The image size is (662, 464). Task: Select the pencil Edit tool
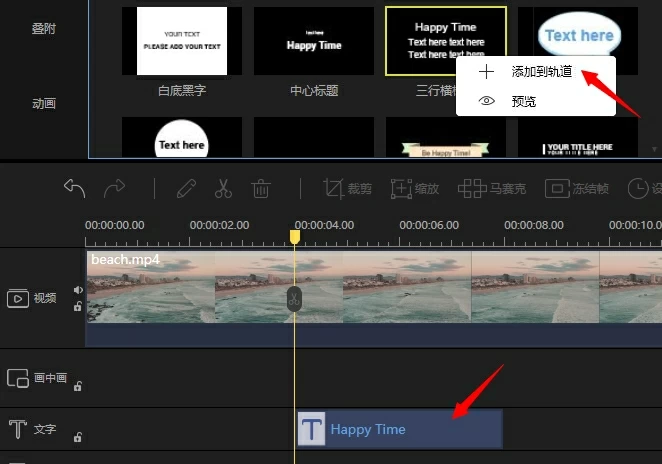coord(186,188)
